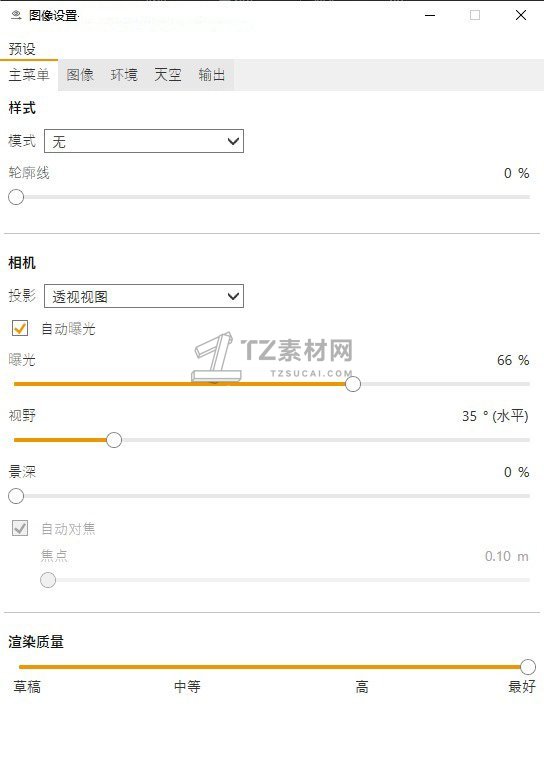Toggle the 自动对焦 checkbox
The image size is (544, 772).
click(20, 528)
